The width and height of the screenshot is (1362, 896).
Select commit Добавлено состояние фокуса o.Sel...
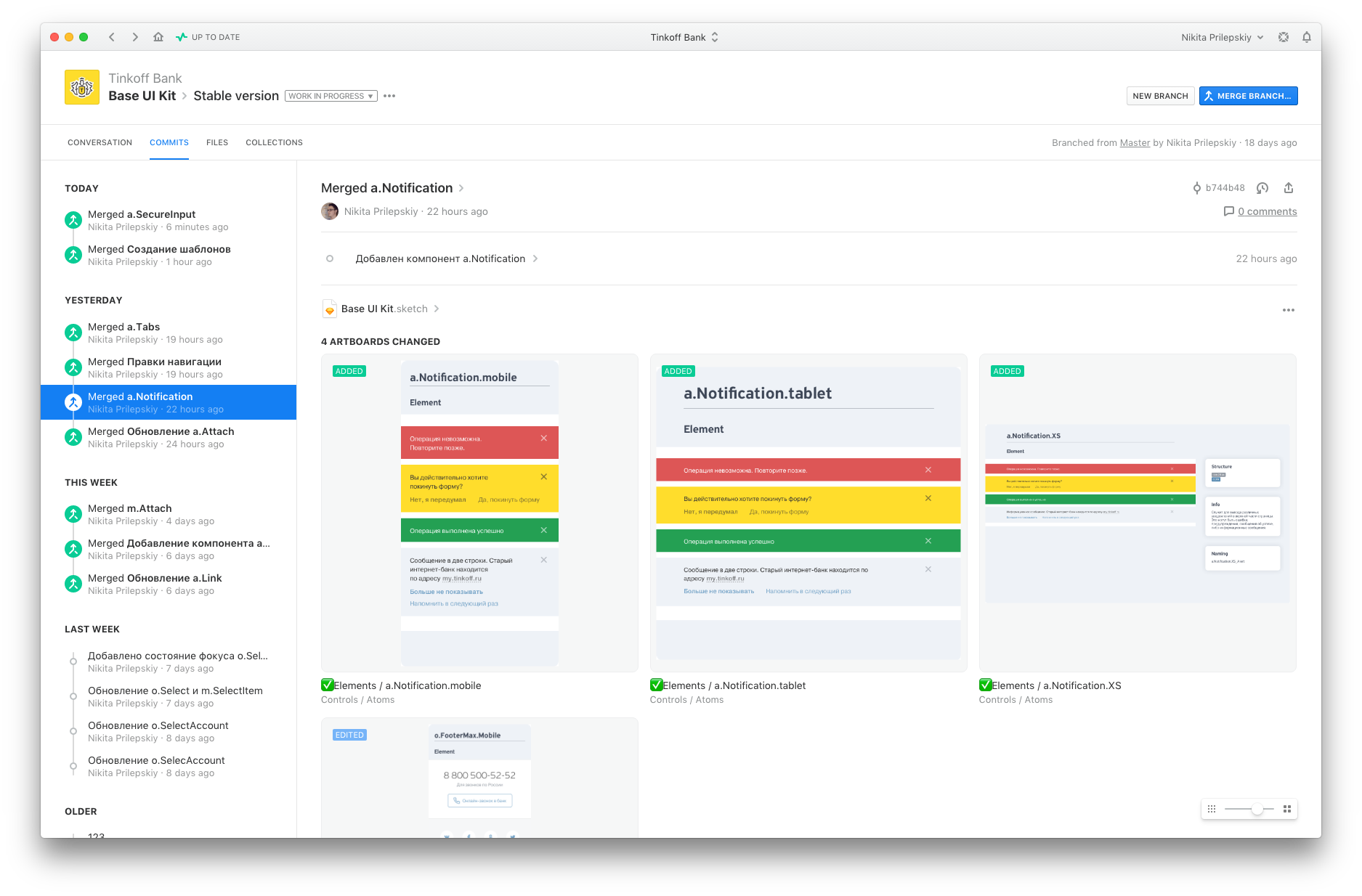tap(169, 661)
